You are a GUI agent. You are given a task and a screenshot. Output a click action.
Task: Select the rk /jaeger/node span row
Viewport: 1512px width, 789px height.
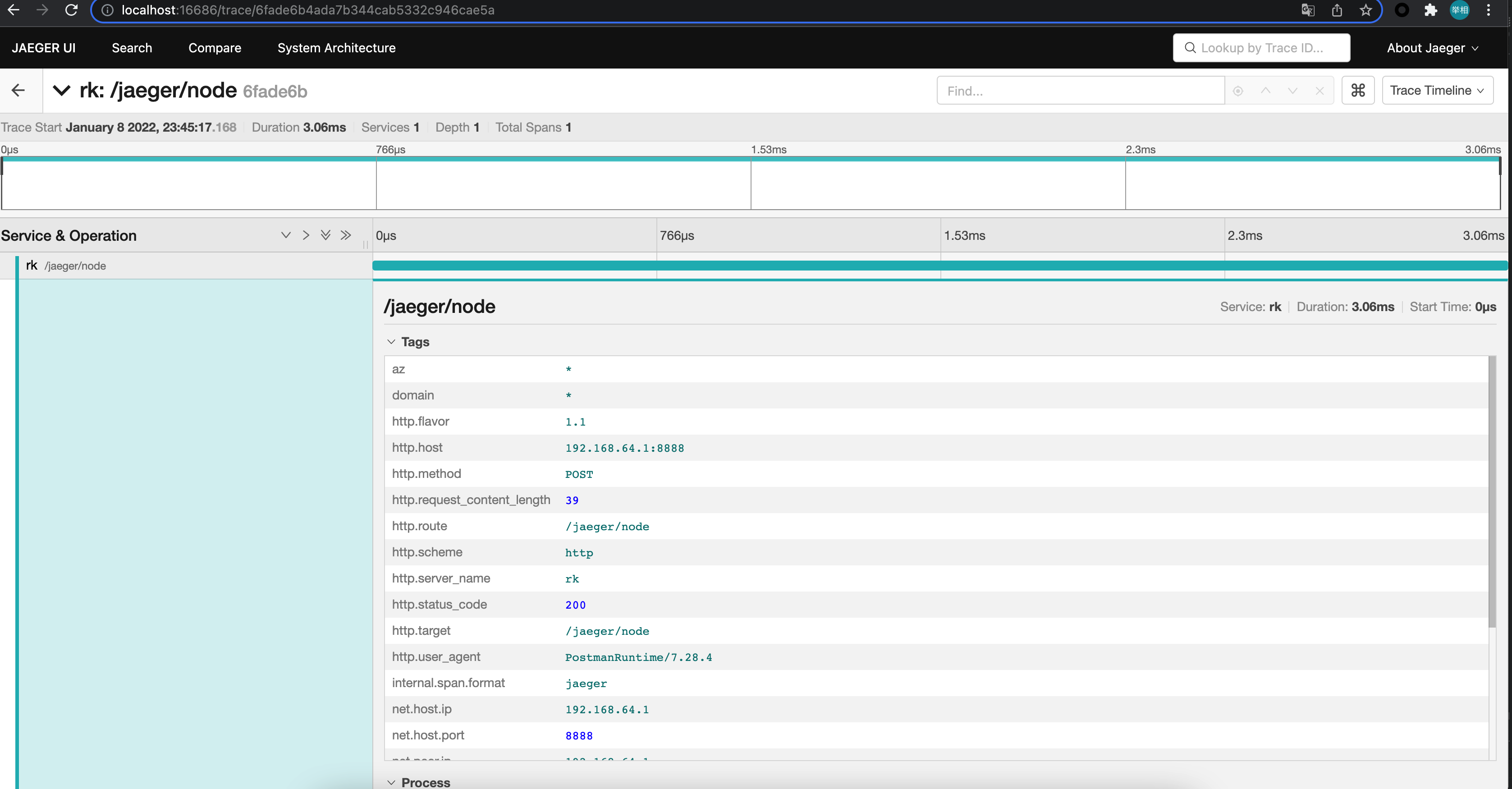tap(187, 266)
